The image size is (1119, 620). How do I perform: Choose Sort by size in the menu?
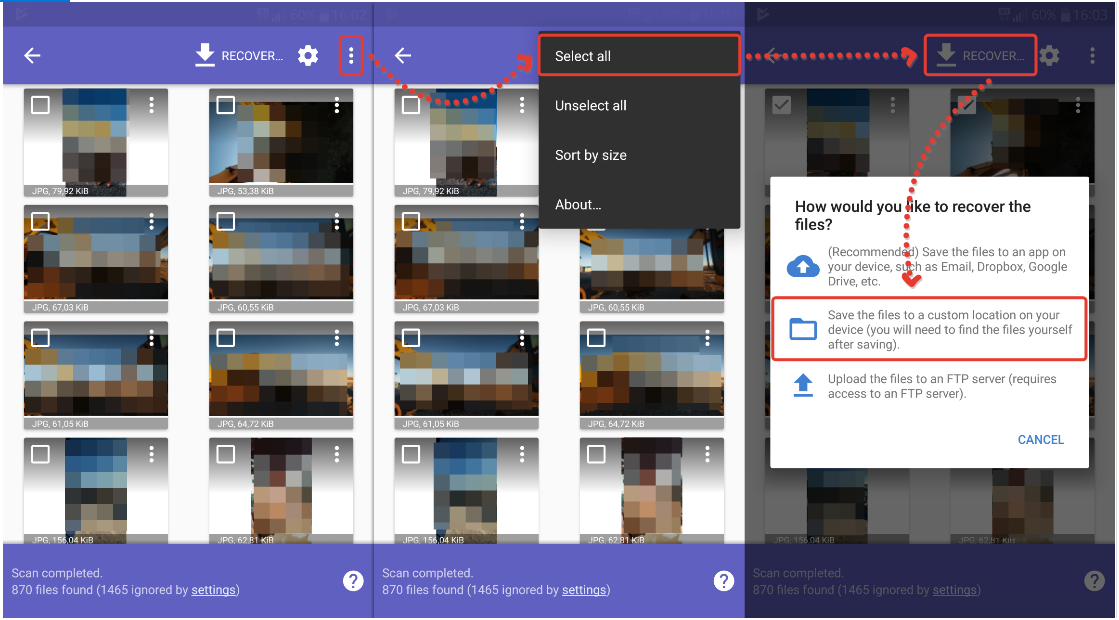coord(591,155)
